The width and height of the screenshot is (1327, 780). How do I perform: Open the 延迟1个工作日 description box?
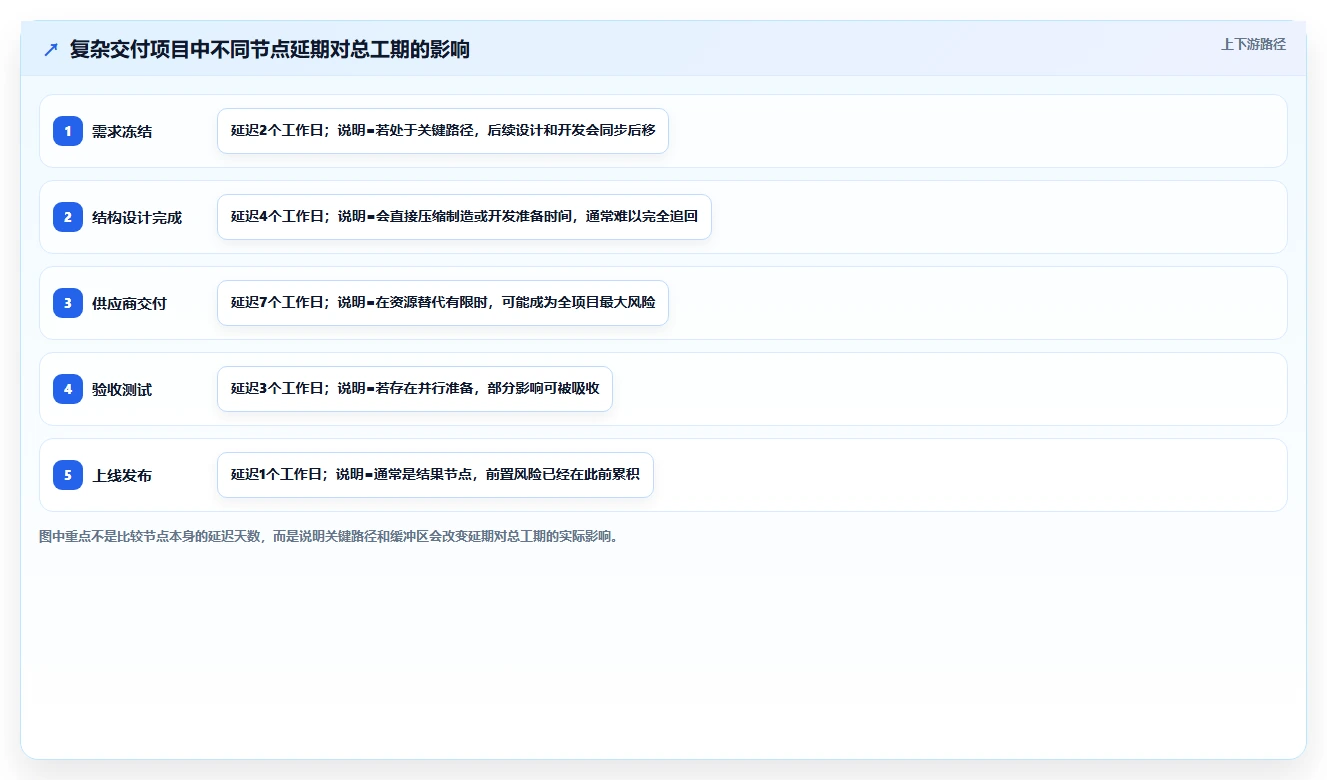(x=435, y=475)
